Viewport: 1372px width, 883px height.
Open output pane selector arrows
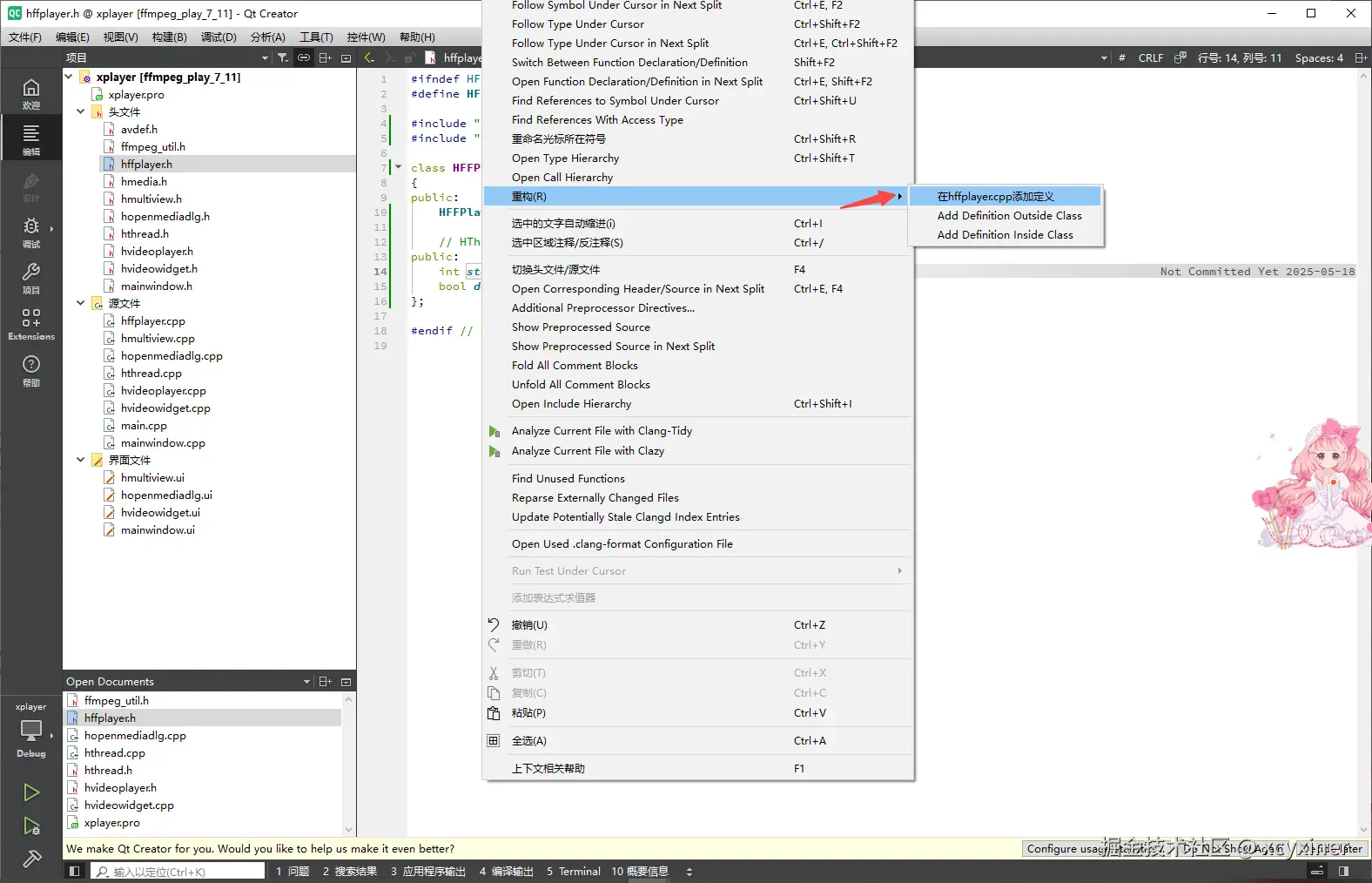click(689, 871)
